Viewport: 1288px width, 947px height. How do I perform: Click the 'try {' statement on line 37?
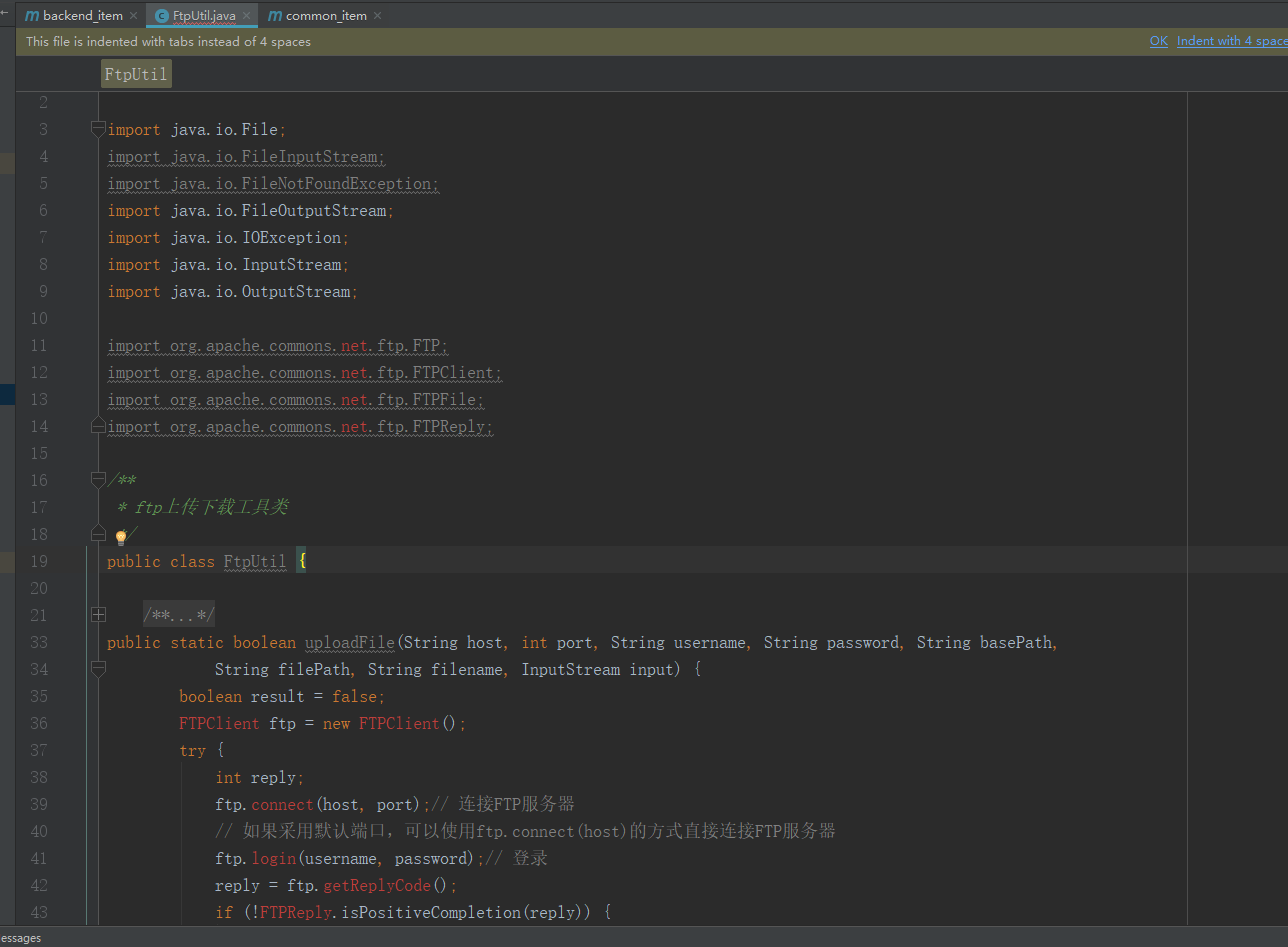tap(202, 750)
